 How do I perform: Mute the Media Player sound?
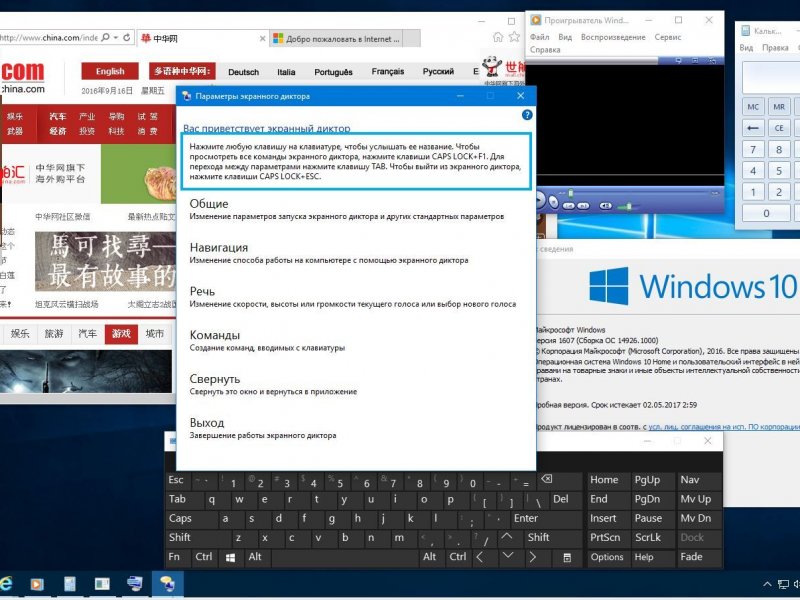point(606,206)
